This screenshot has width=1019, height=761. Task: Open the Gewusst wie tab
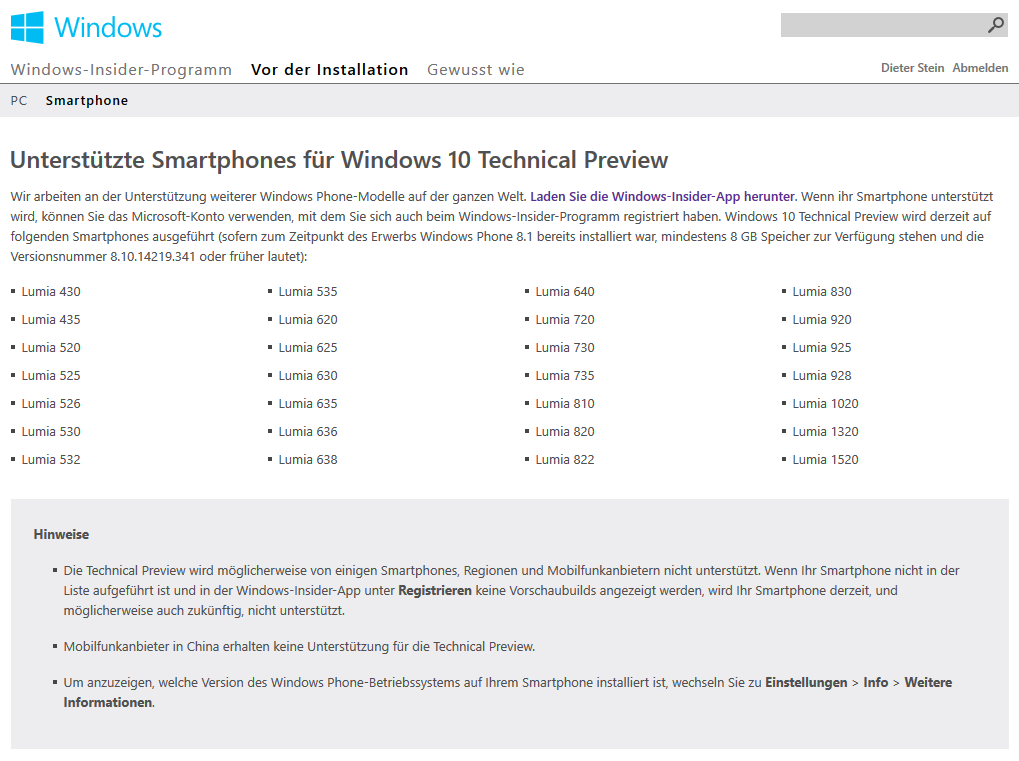(x=476, y=70)
